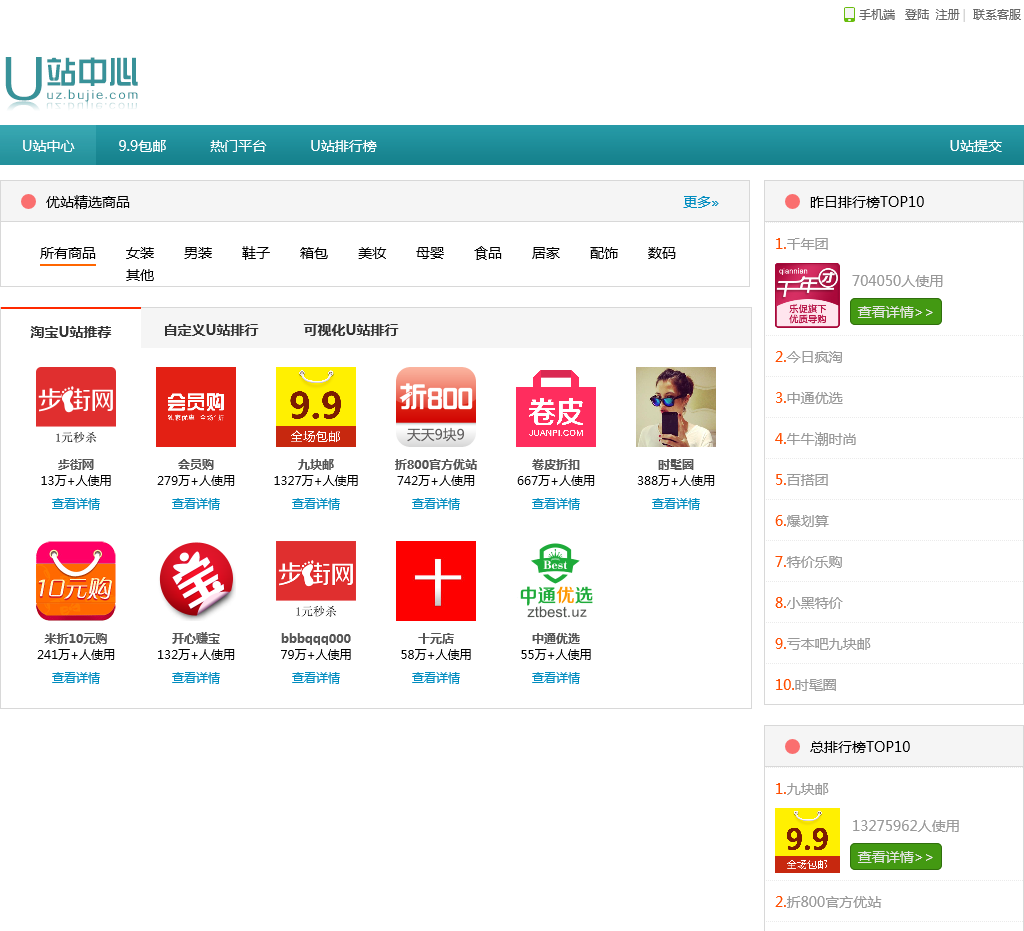Click 查看详情 under 开心赚宝

coord(196,678)
